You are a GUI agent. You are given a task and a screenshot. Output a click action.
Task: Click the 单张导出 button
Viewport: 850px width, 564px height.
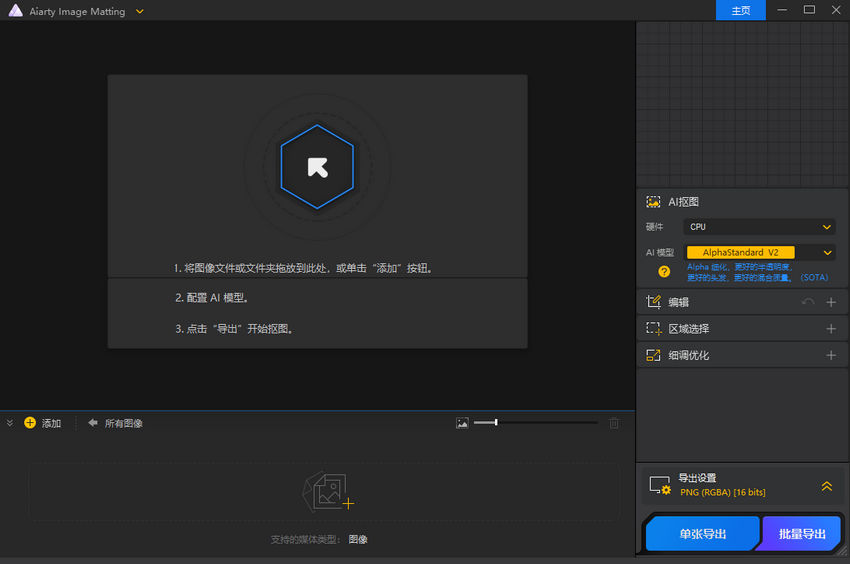[703, 534]
